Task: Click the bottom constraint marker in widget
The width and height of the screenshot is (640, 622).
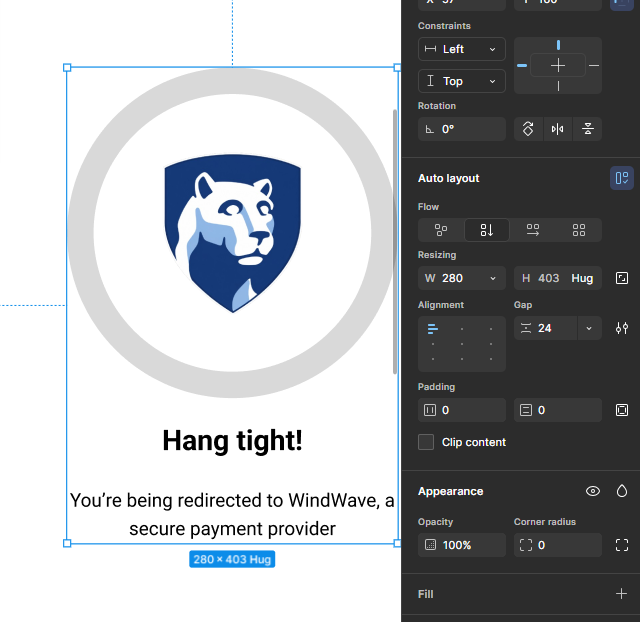Action: coord(558,86)
